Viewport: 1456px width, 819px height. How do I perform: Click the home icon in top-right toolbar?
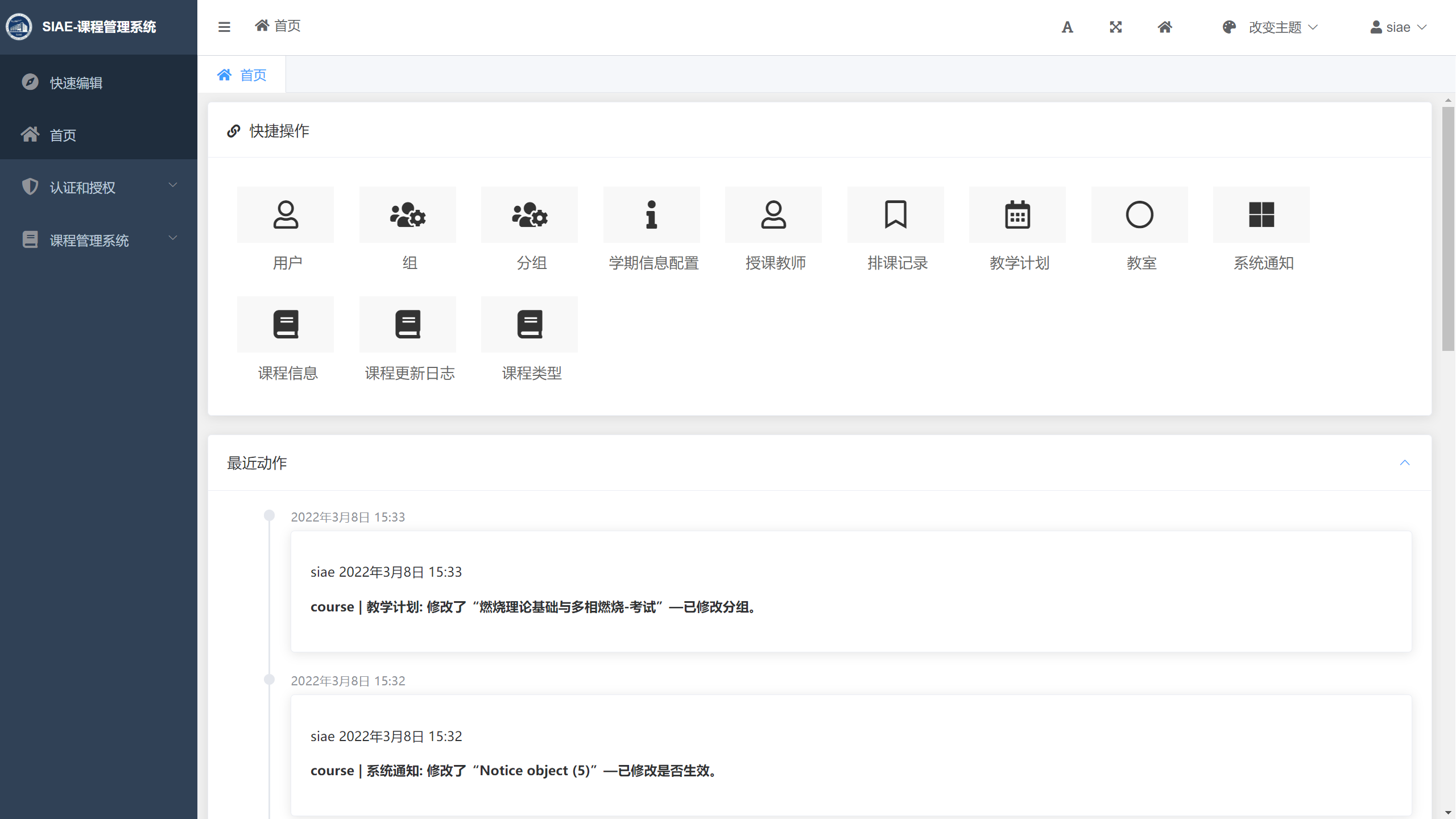pyautogui.click(x=1165, y=27)
